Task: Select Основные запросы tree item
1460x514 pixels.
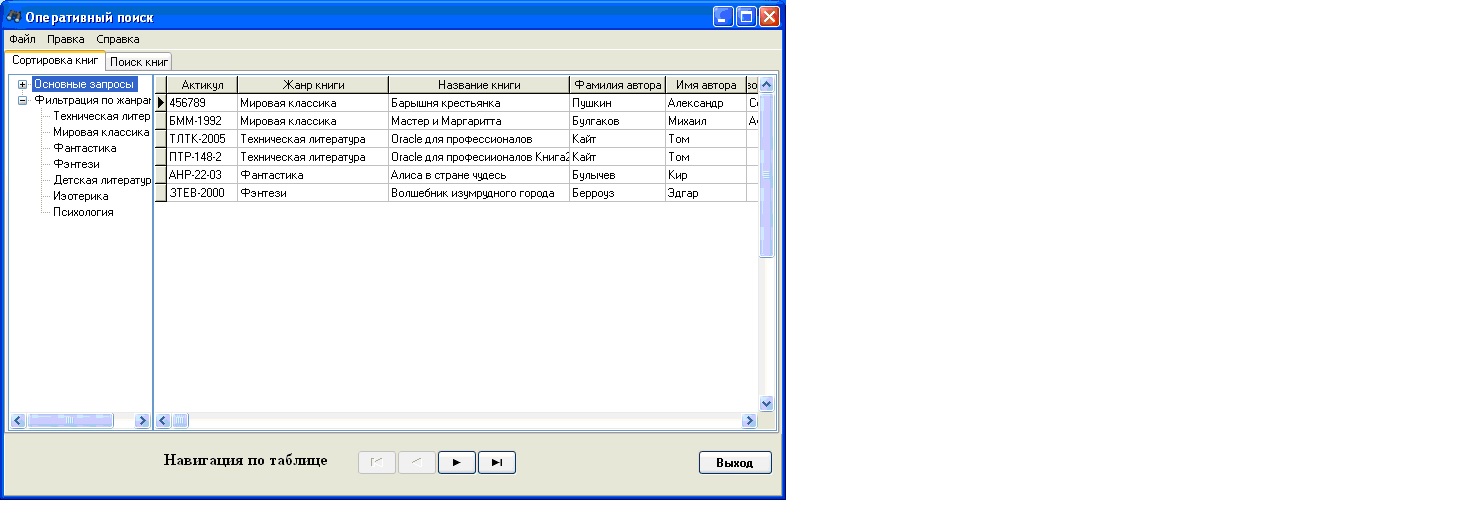Action: tap(84, 84)
